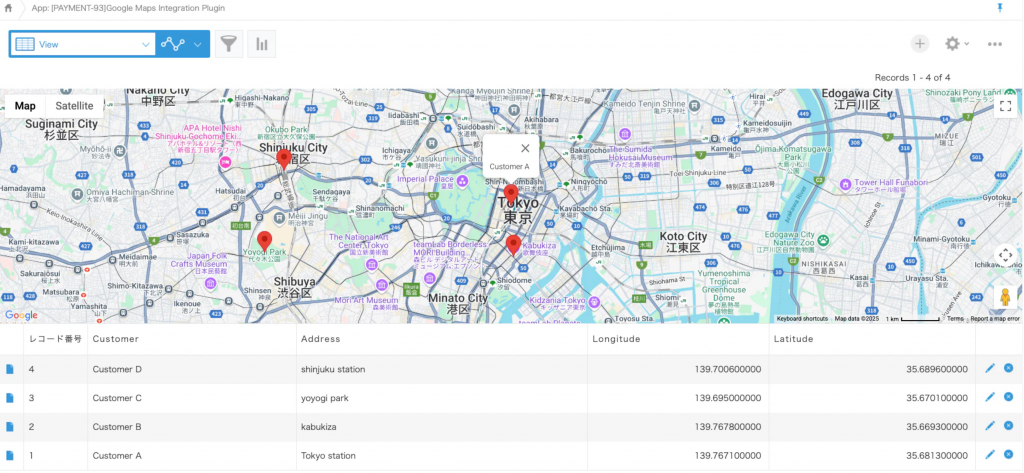Viewport: 1024px width, 473px height.
Task: Click the Yoyogi Park map marker
Action: coord(264,242)
